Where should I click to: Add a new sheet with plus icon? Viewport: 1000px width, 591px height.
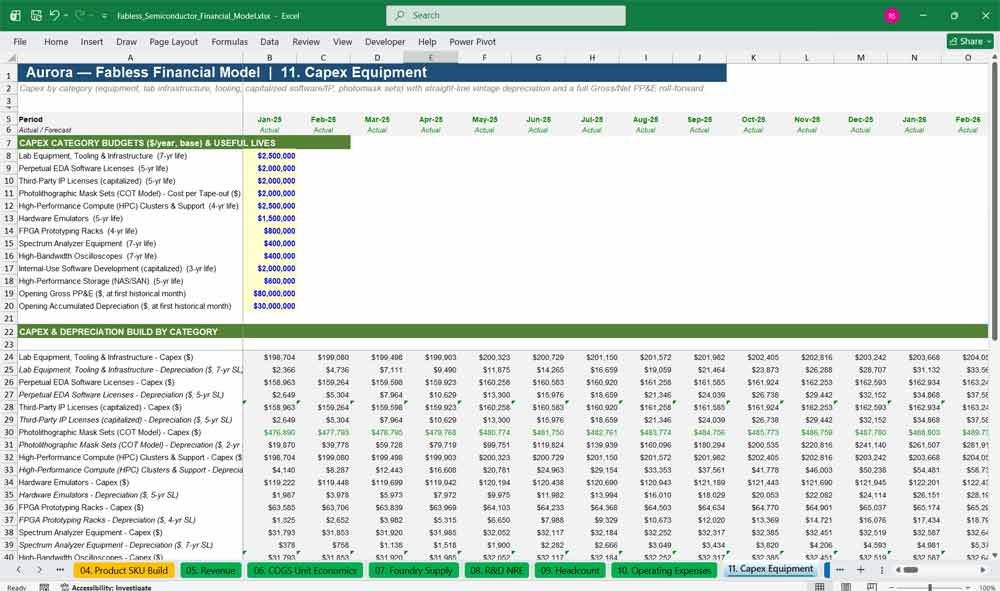(x=860, y=569)
